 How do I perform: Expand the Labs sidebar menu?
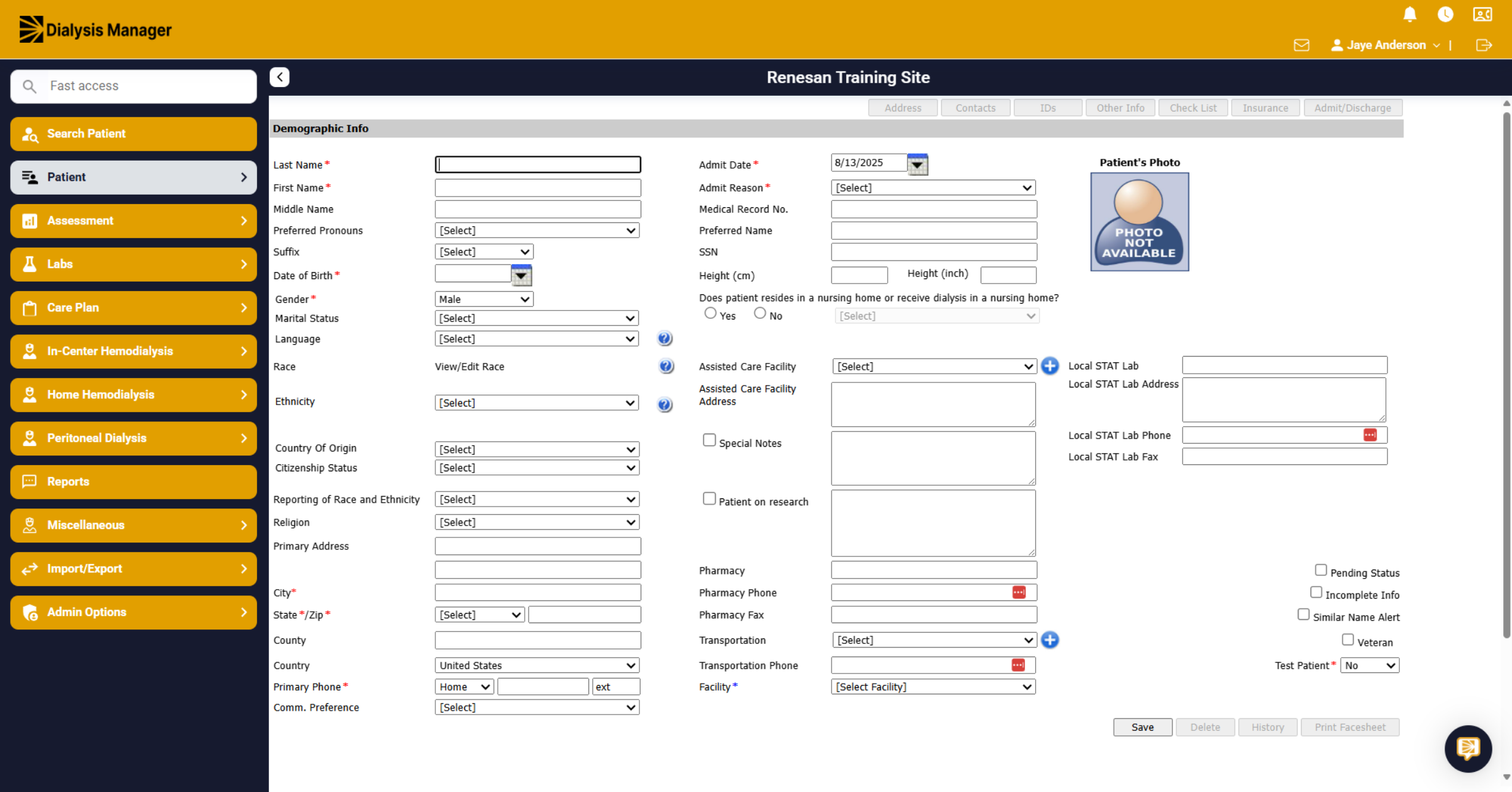(x=134, y=264)
